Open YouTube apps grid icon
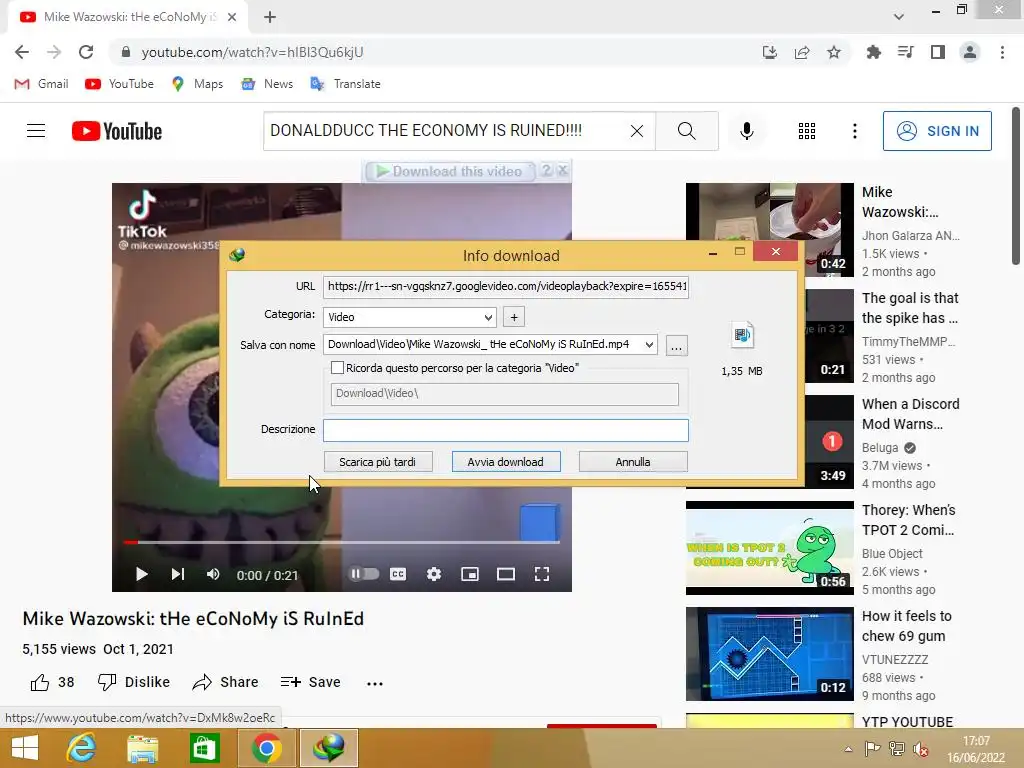The width and height of the screenshot is (1024, 768). coord(807,131)
